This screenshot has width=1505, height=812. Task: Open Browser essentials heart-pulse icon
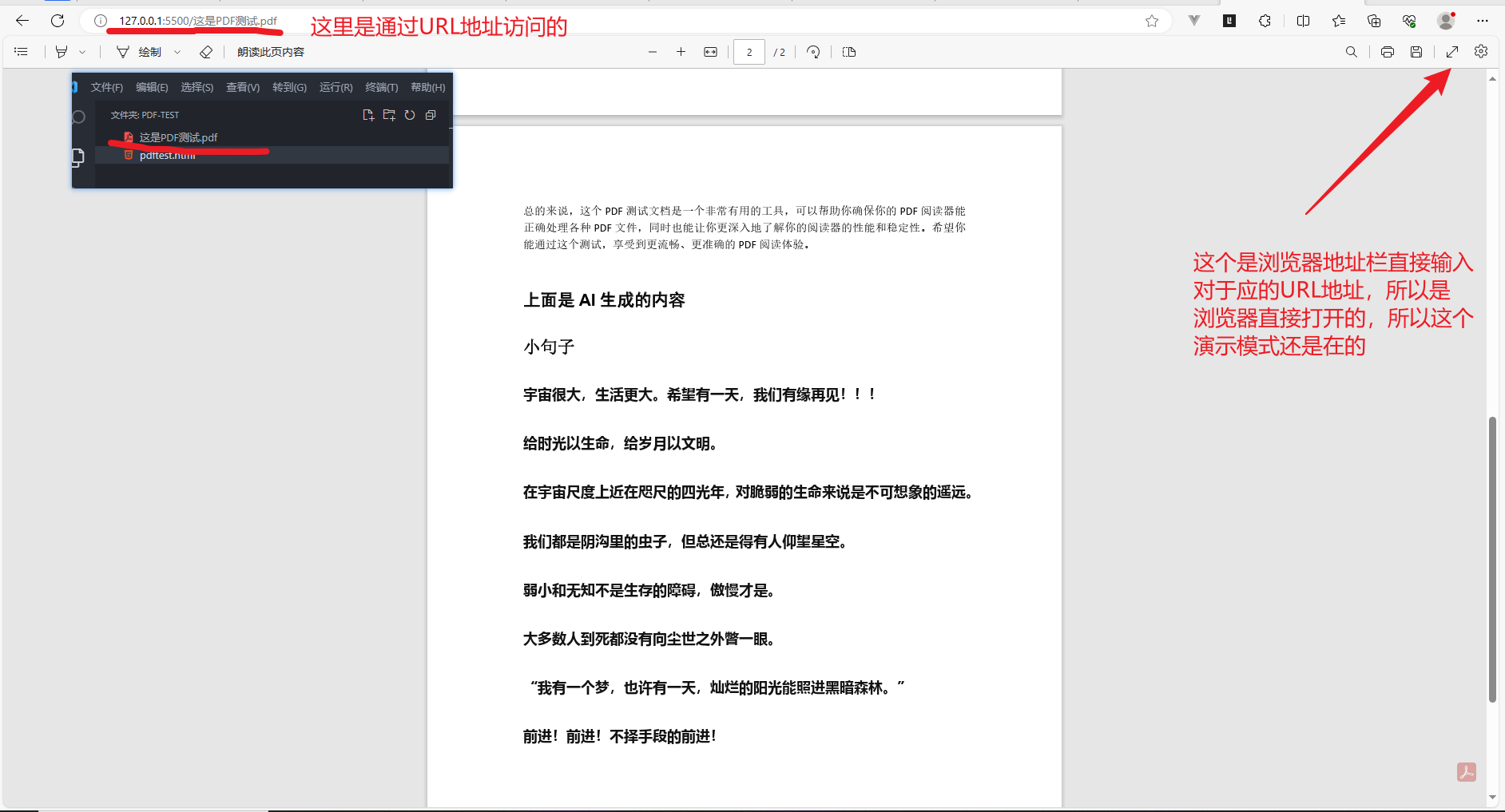1409,21
